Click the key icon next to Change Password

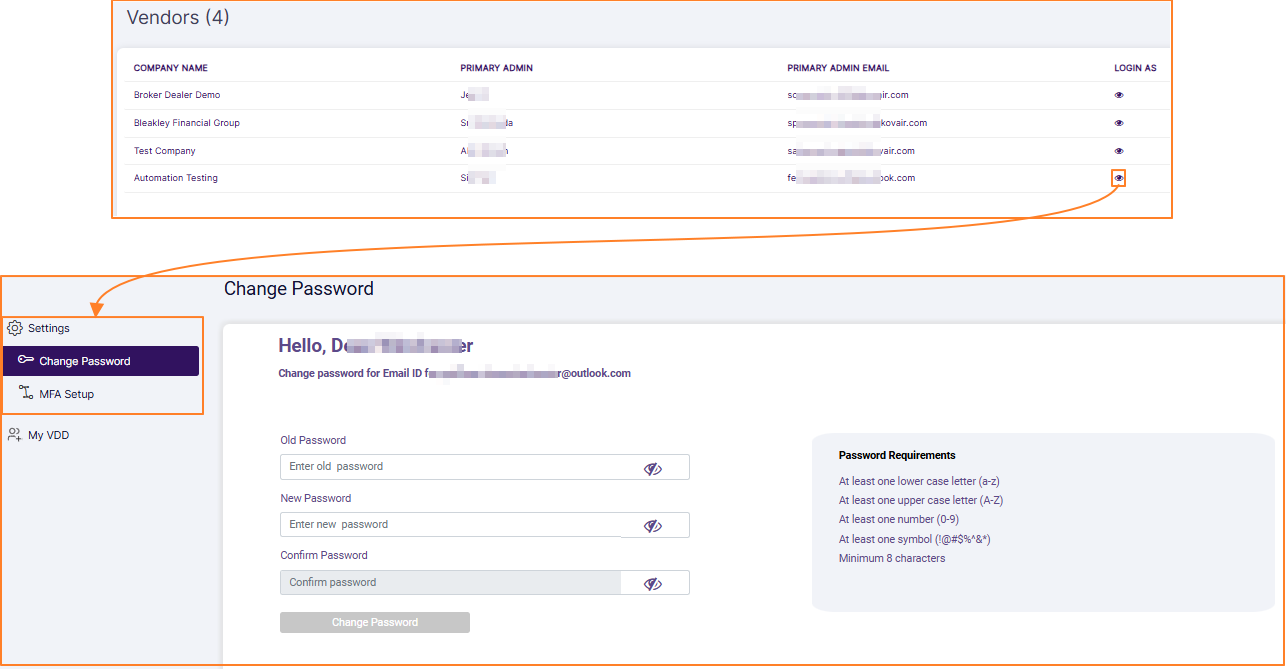pyautogui.click(x=27, y=361)
